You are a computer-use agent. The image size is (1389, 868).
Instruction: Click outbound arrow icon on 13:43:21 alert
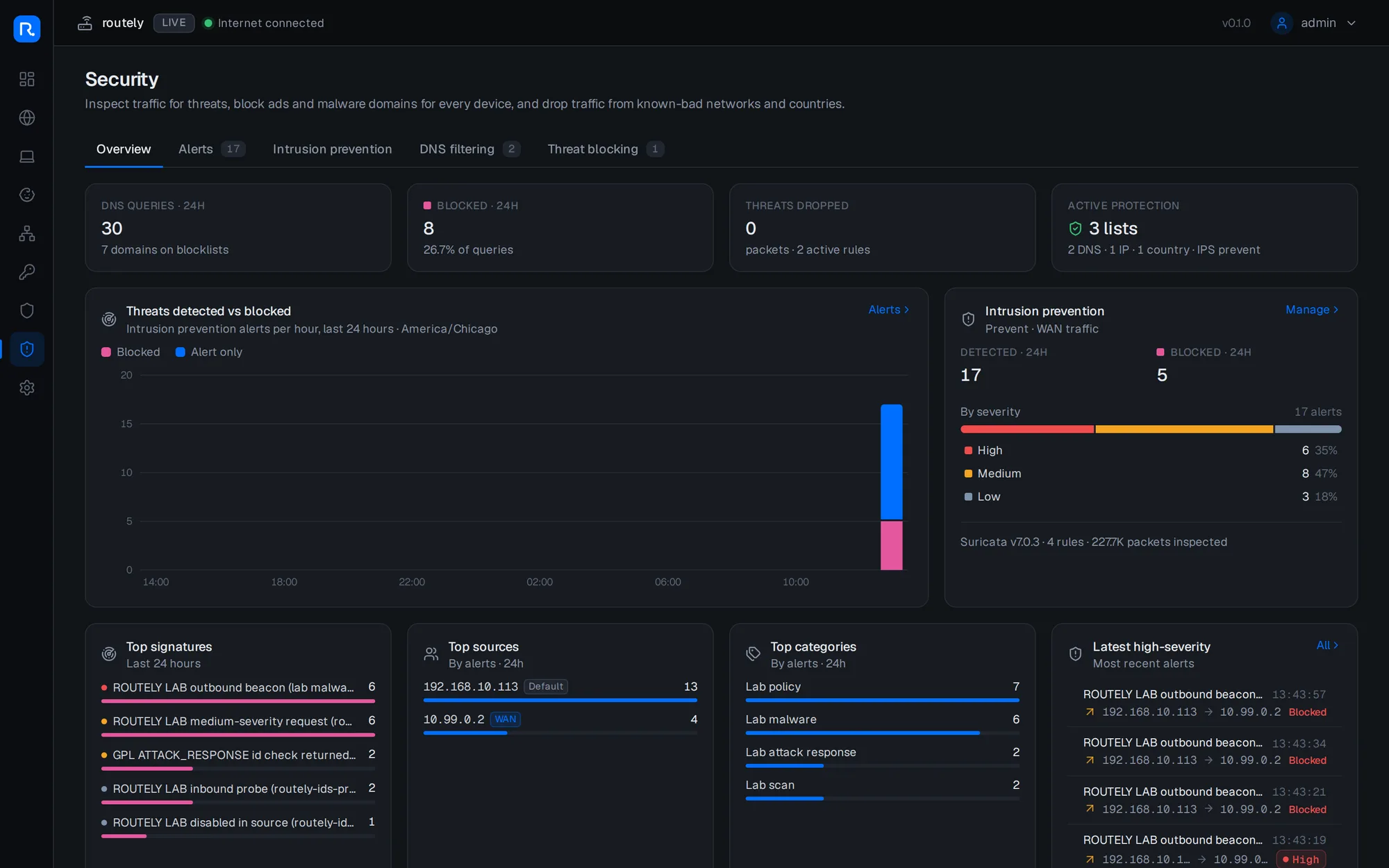1090,809
